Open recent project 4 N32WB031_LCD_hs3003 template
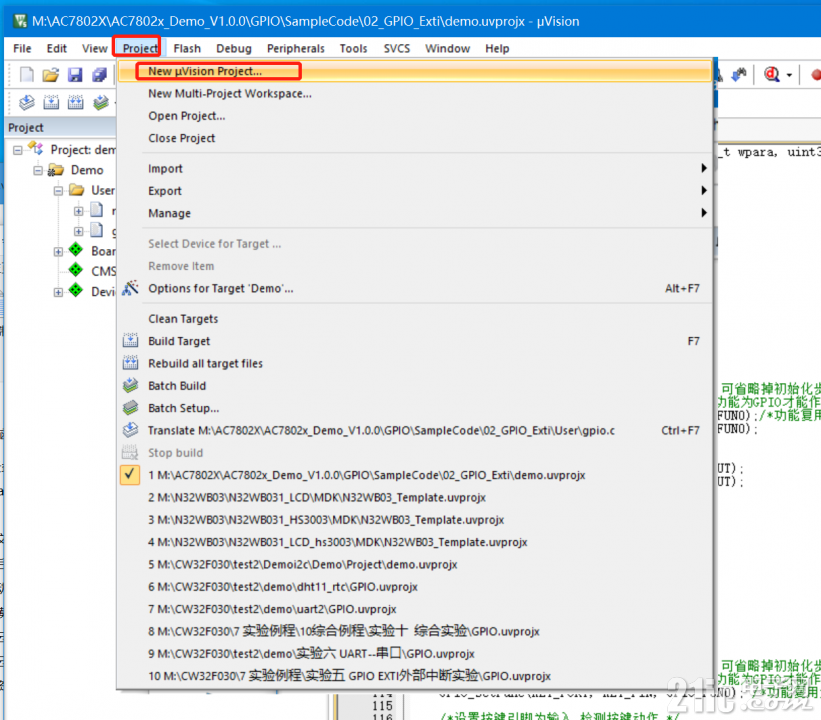The height and width of the screenshot is (720, 821). point(415,542)
